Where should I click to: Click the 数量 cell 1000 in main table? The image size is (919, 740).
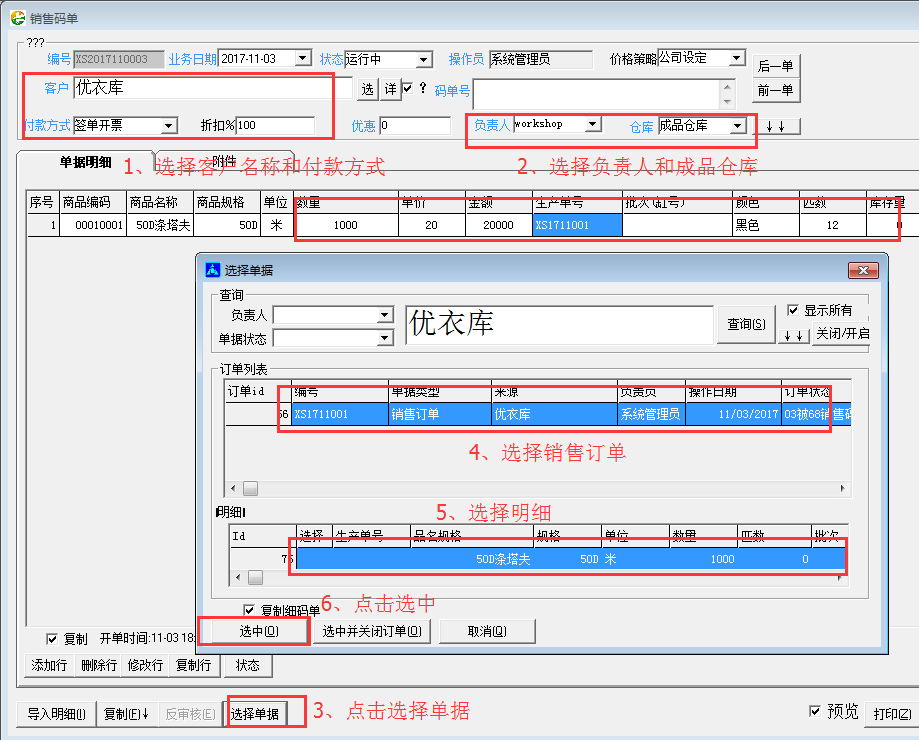[346, 225]
